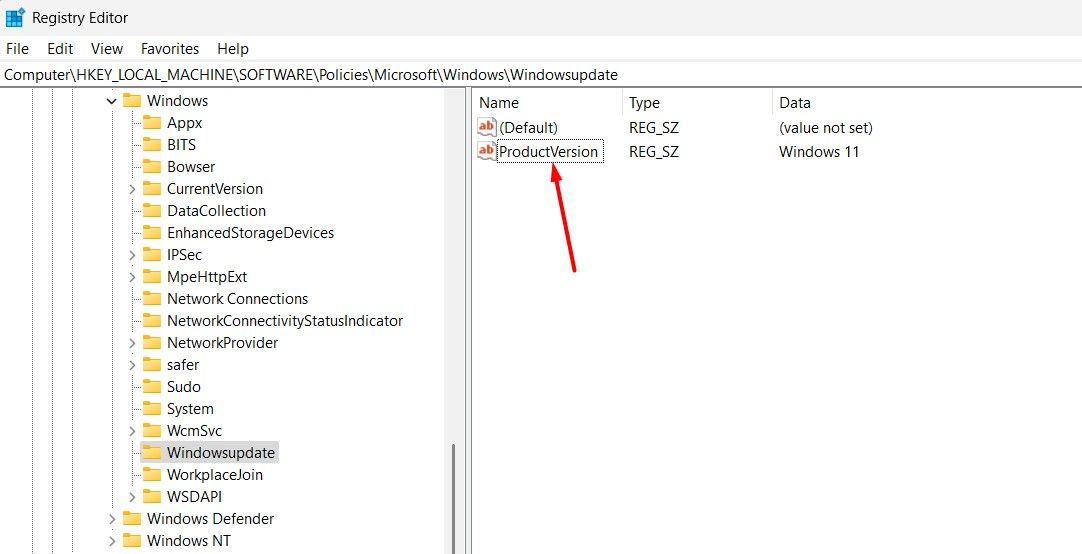Image resolution: width=1082 pixels, height=554 pixels.
Task: Click the Registry Editor title bar icon
Action: (14, 17)
